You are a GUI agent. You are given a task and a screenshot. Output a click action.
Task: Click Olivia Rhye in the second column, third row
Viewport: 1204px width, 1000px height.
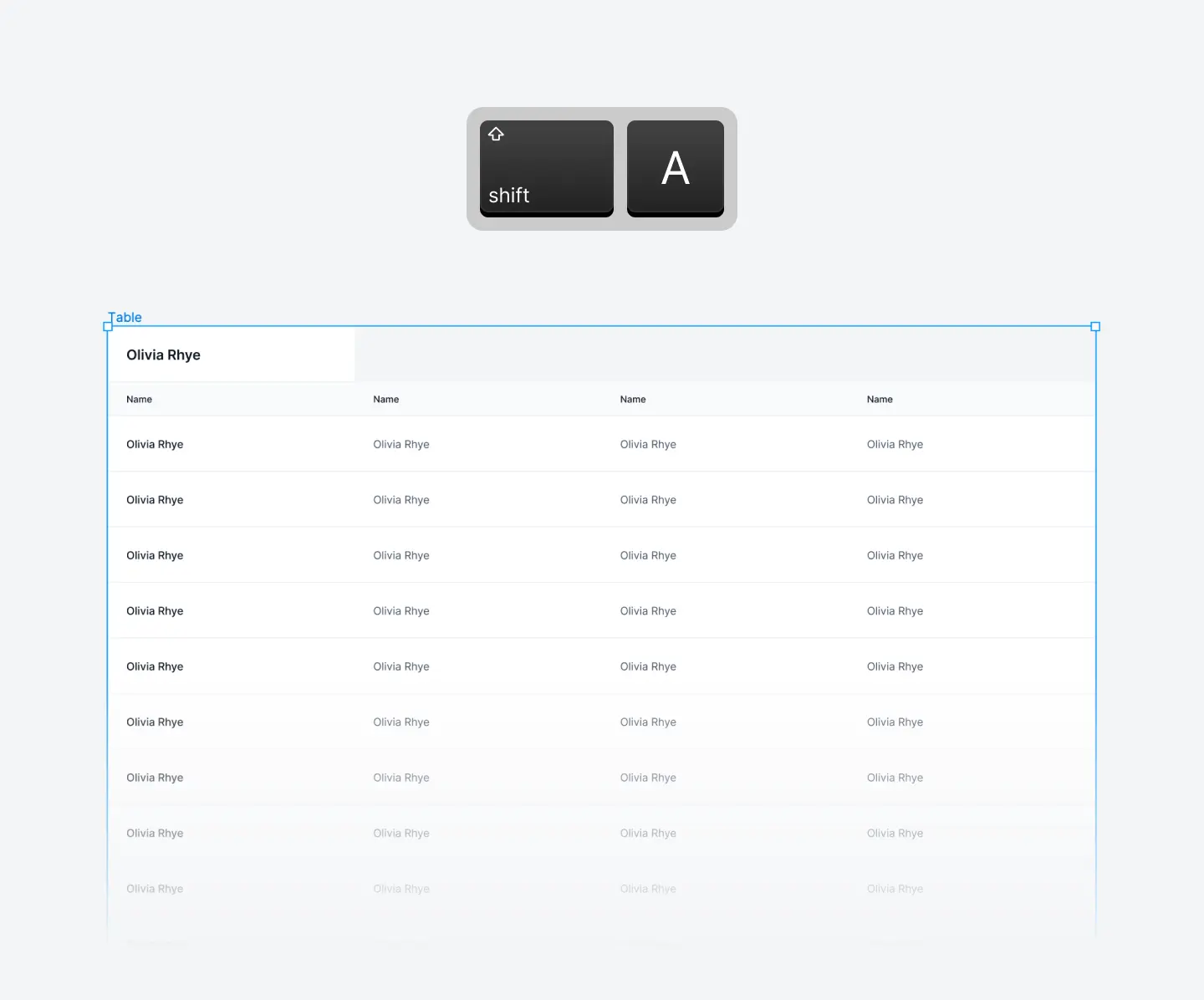[x=401, y=555]
